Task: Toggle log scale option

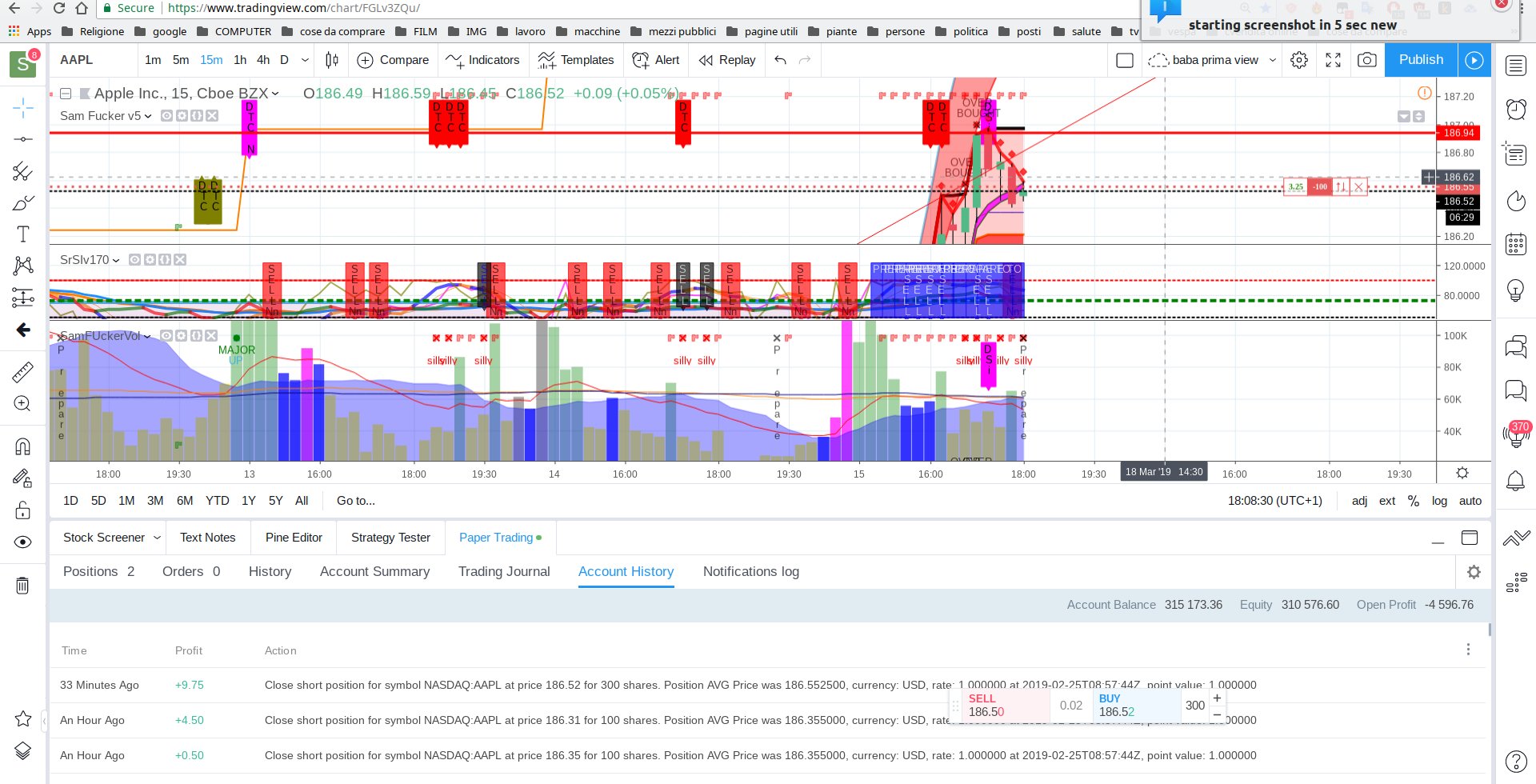Action: tap(1439, 501)
